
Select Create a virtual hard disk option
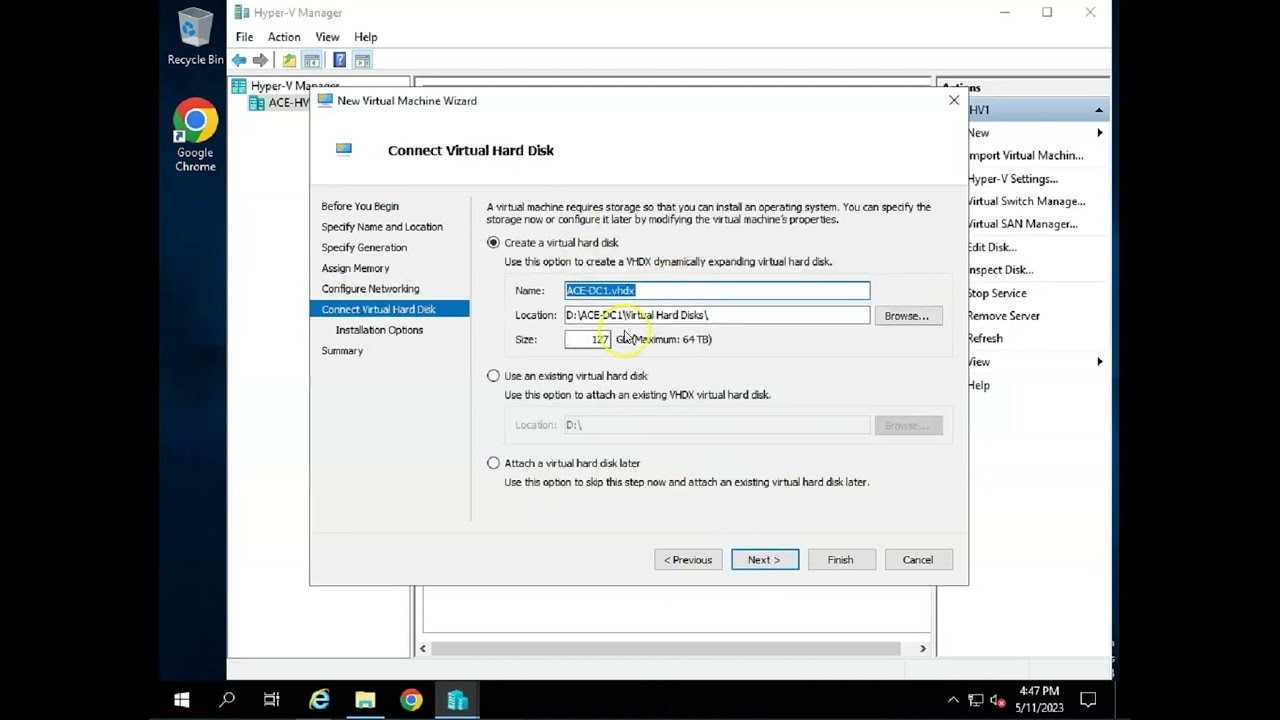click(x=493, y=243)
